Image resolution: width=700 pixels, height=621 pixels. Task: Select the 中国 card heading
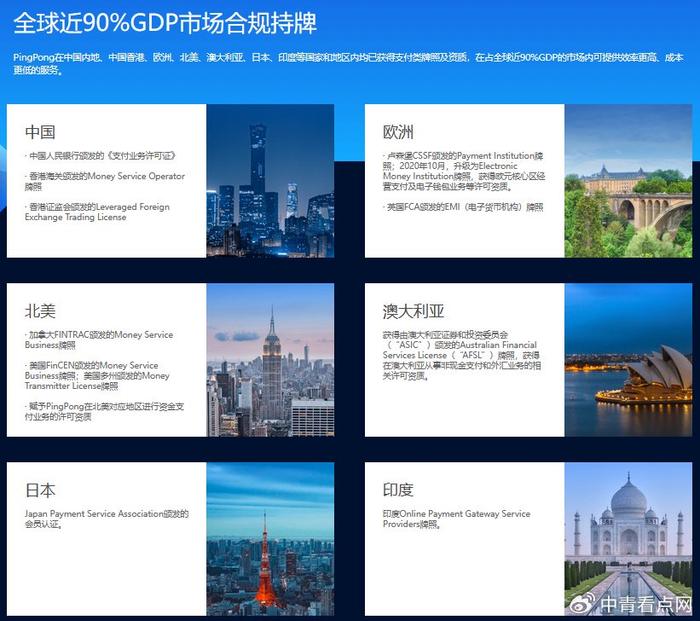(x=40, y=132)
